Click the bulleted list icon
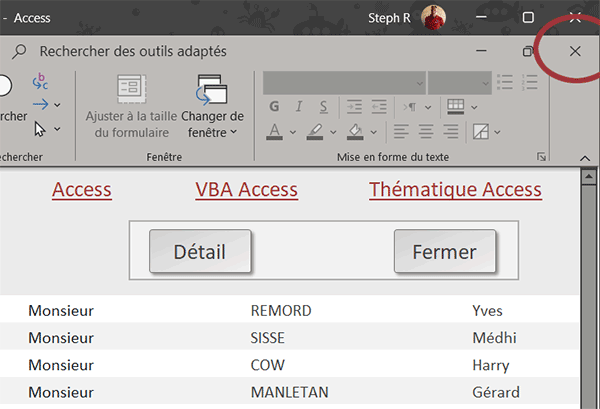Screen dimensions: 600x409 [x=505, y=82]
